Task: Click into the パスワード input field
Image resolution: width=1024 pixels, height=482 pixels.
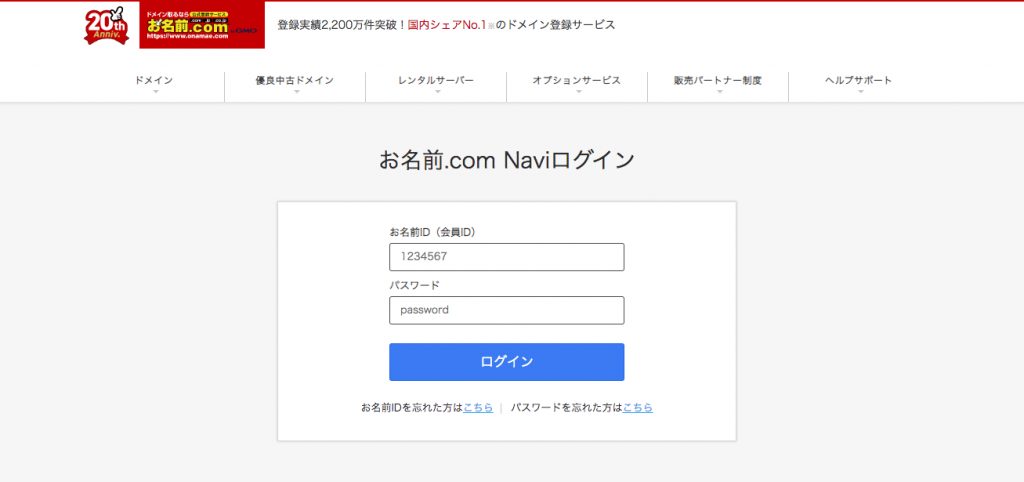Action: (x=506, y=310)
